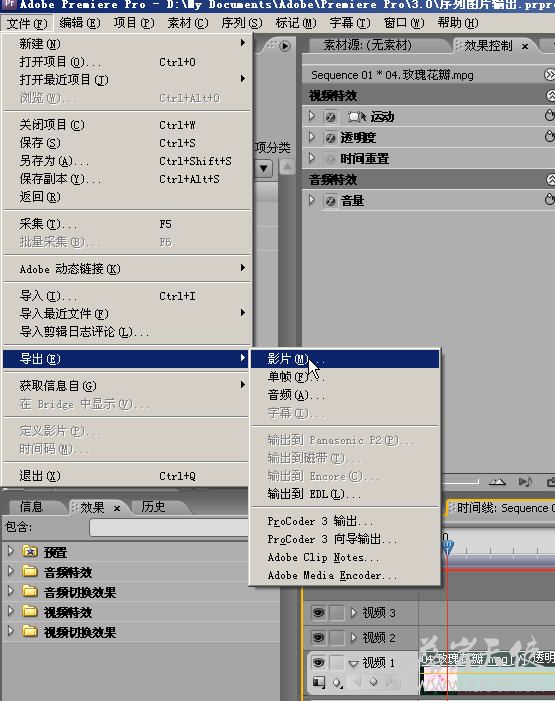Reset the 透明度 effect parameters
Viewport: 555px width, 701px height.
(x=550, y=136)
